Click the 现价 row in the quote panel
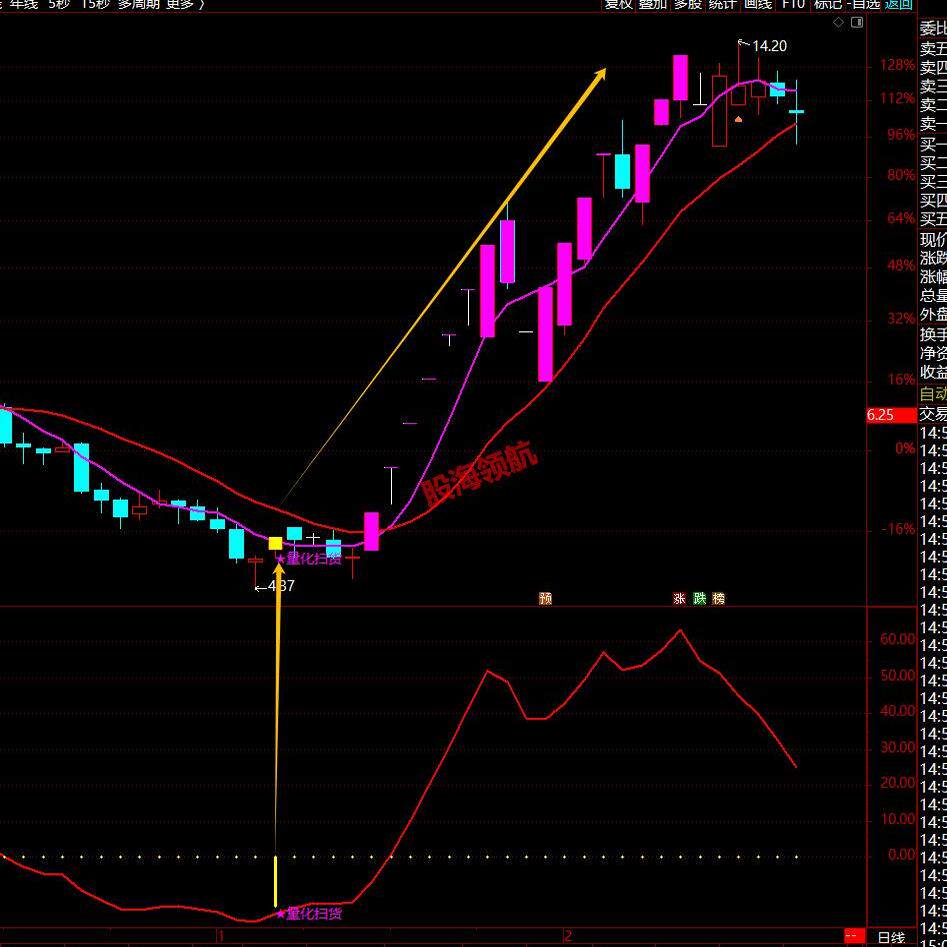The width and height of the screenshot is (947, 947). click(933, 239)
